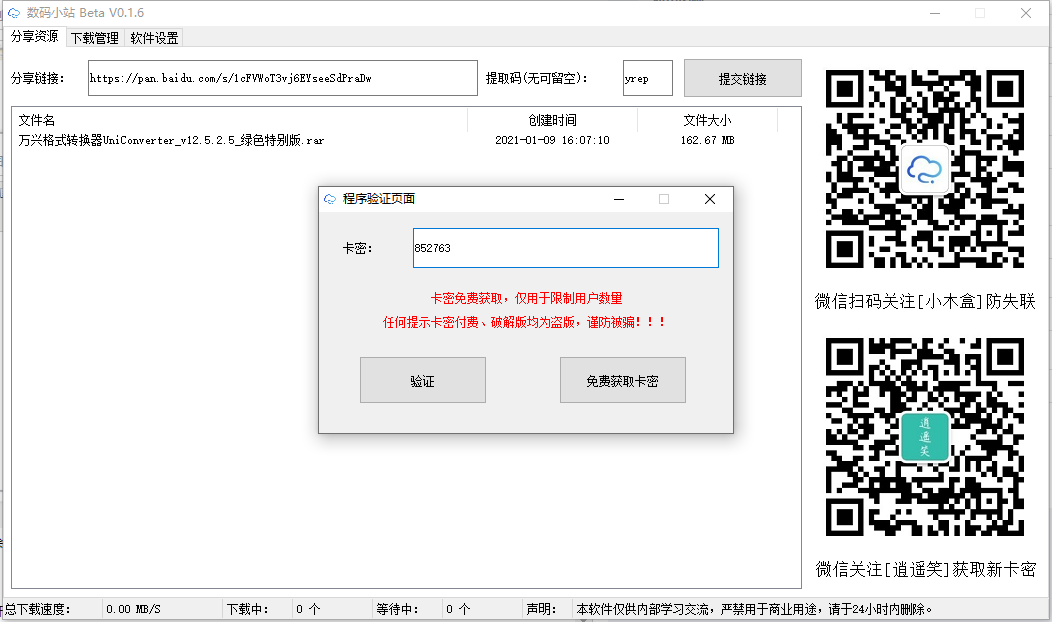Click the 免费获取卡密 button
This screenshot has height=622, width=1052.
(623, 380)
